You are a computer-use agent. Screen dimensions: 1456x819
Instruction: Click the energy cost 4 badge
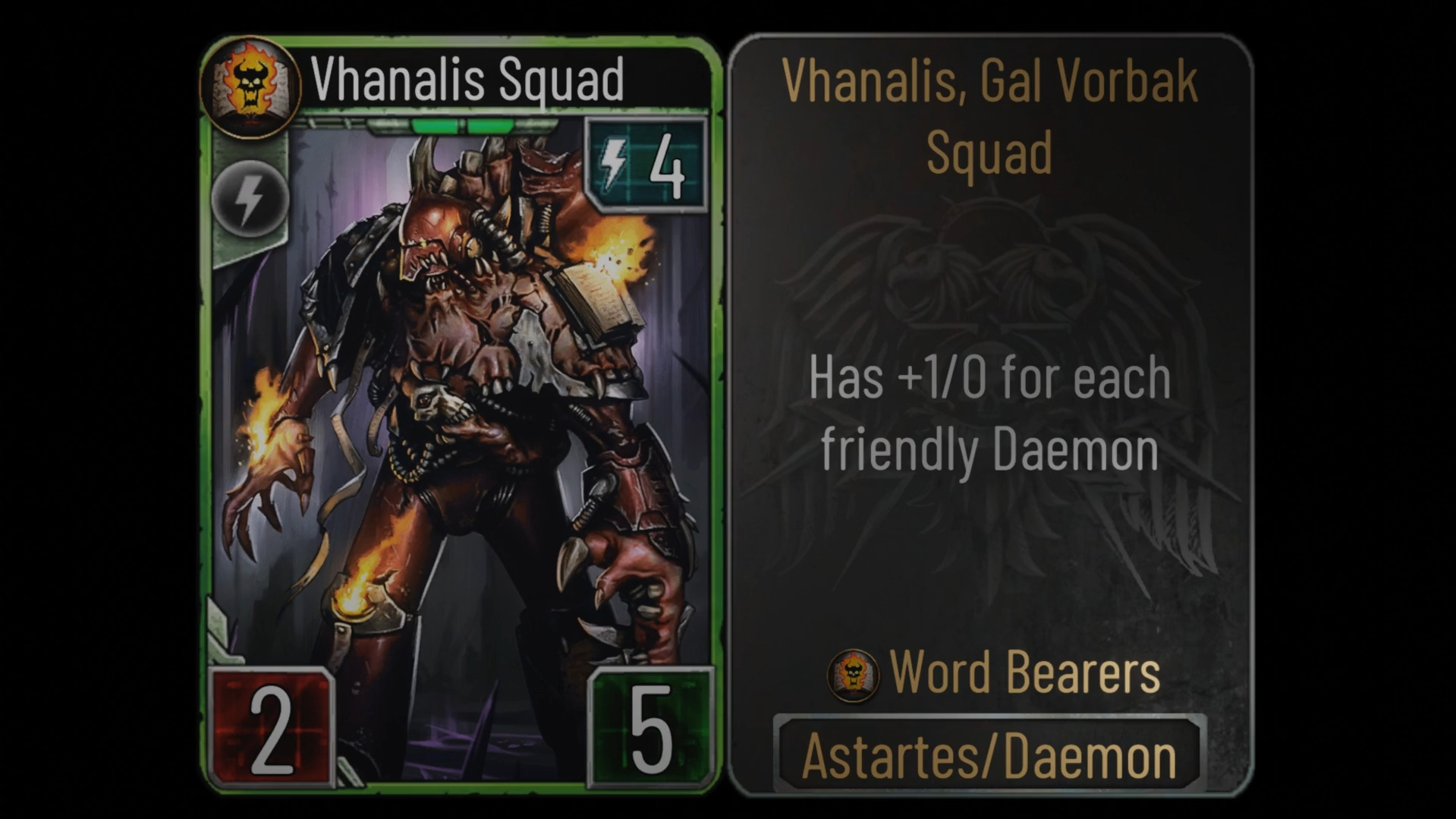pos(646,163)
